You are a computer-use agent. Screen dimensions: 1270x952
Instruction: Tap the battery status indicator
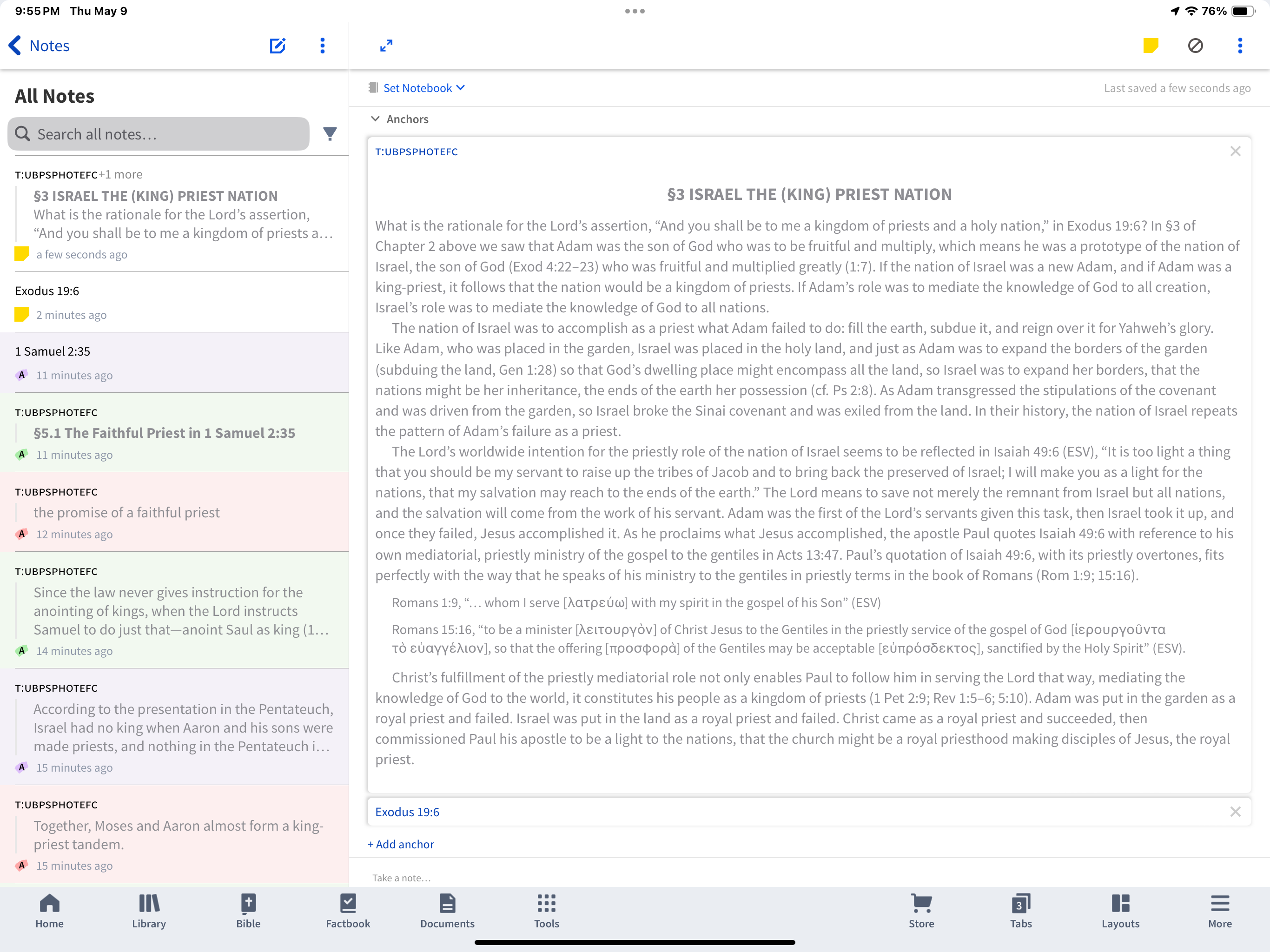pyautogui.click(x=1243, y=11)
